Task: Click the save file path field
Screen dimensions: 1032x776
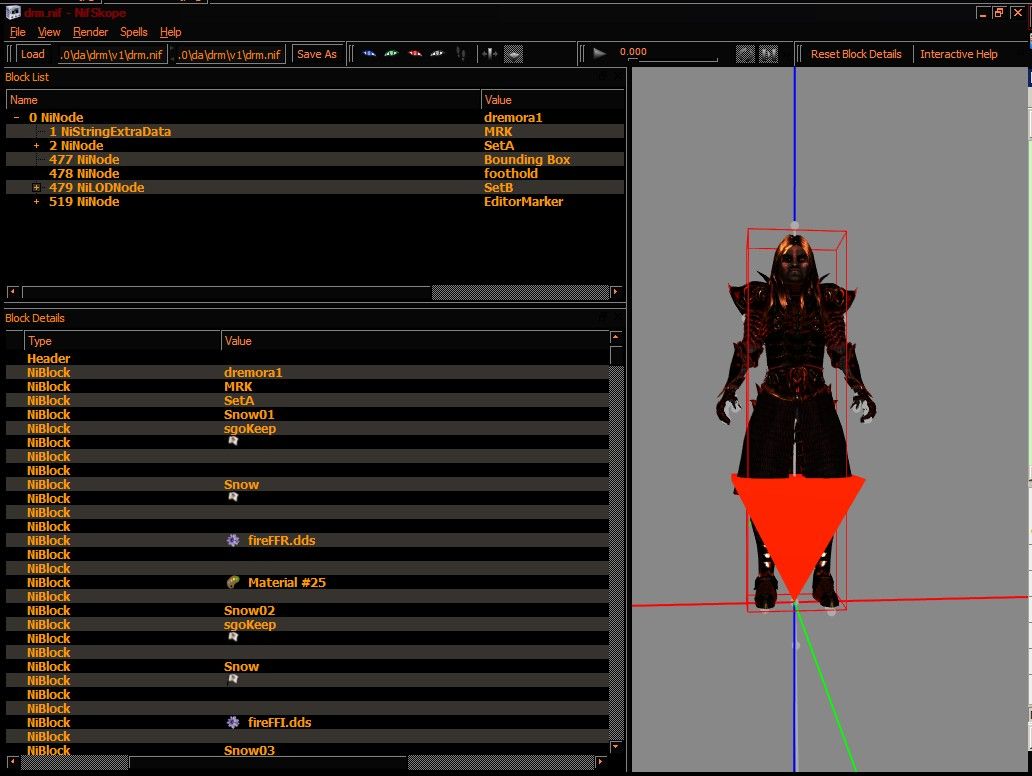Action: pyautogui.click(x=230, y=55)
